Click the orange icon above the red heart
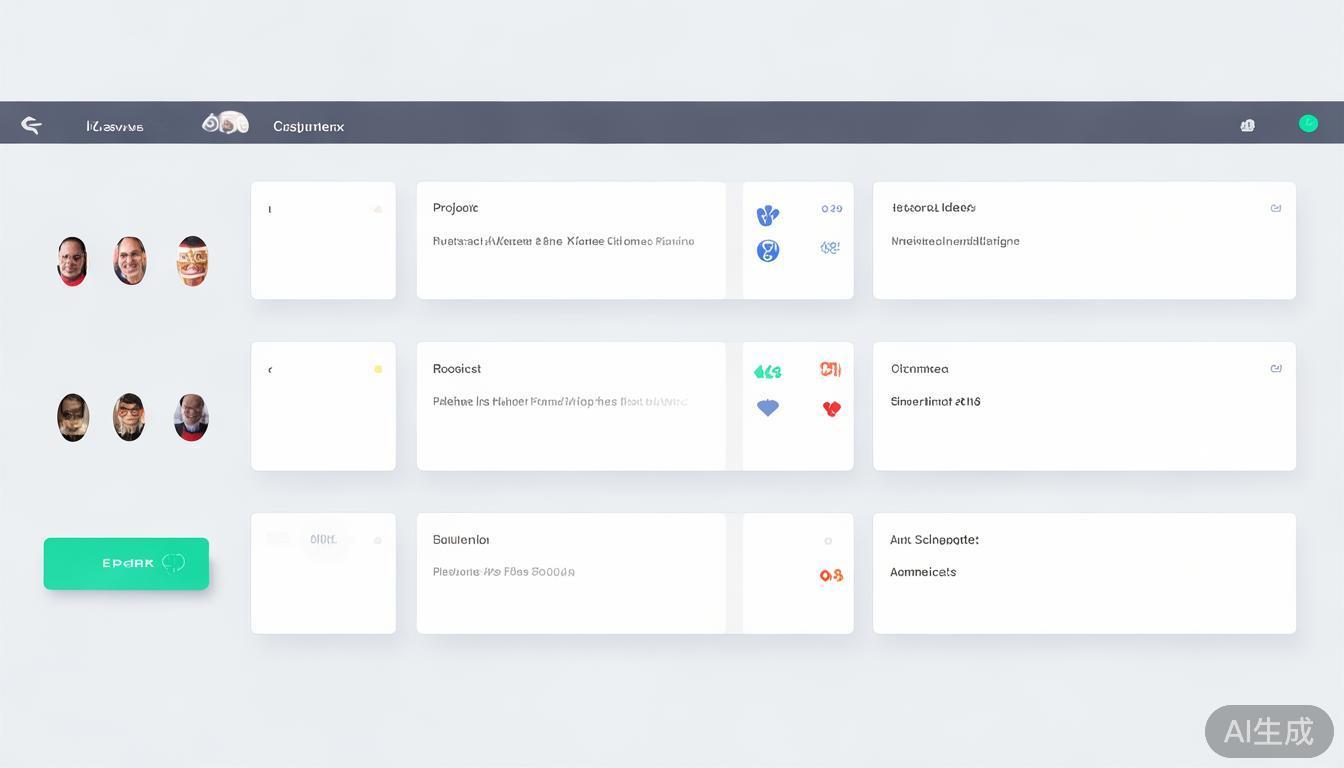 coord(830,369)
